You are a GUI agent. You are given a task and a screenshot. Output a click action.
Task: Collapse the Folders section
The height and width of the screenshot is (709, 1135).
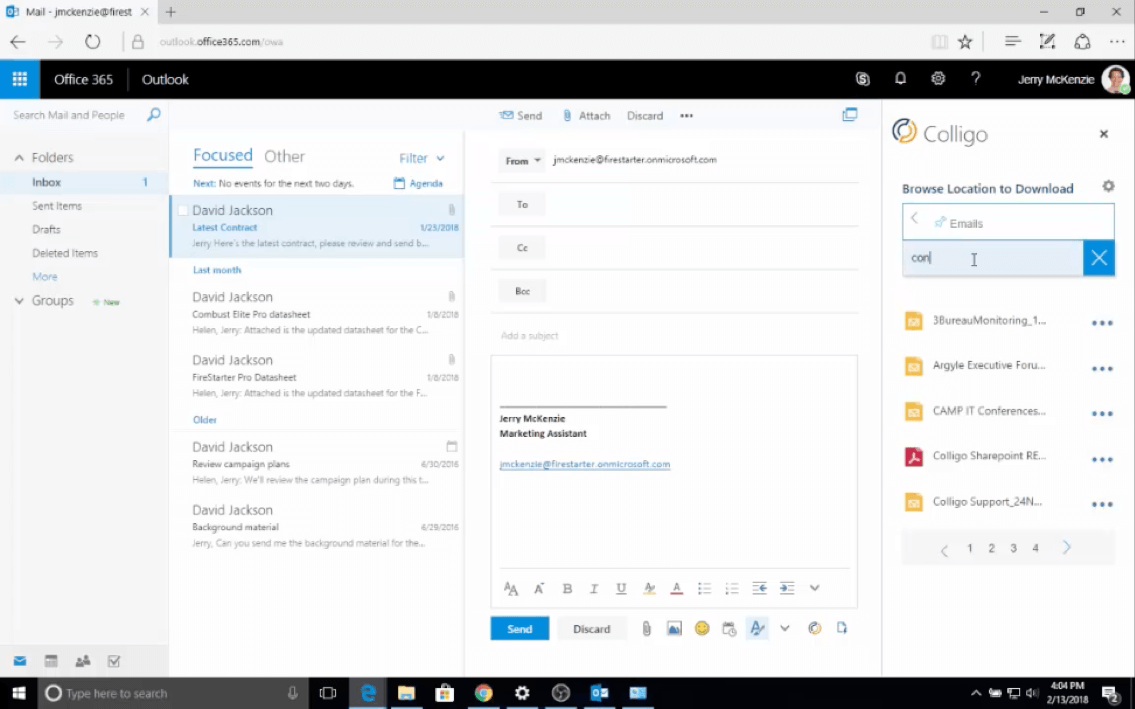click(x=19, y=157)
